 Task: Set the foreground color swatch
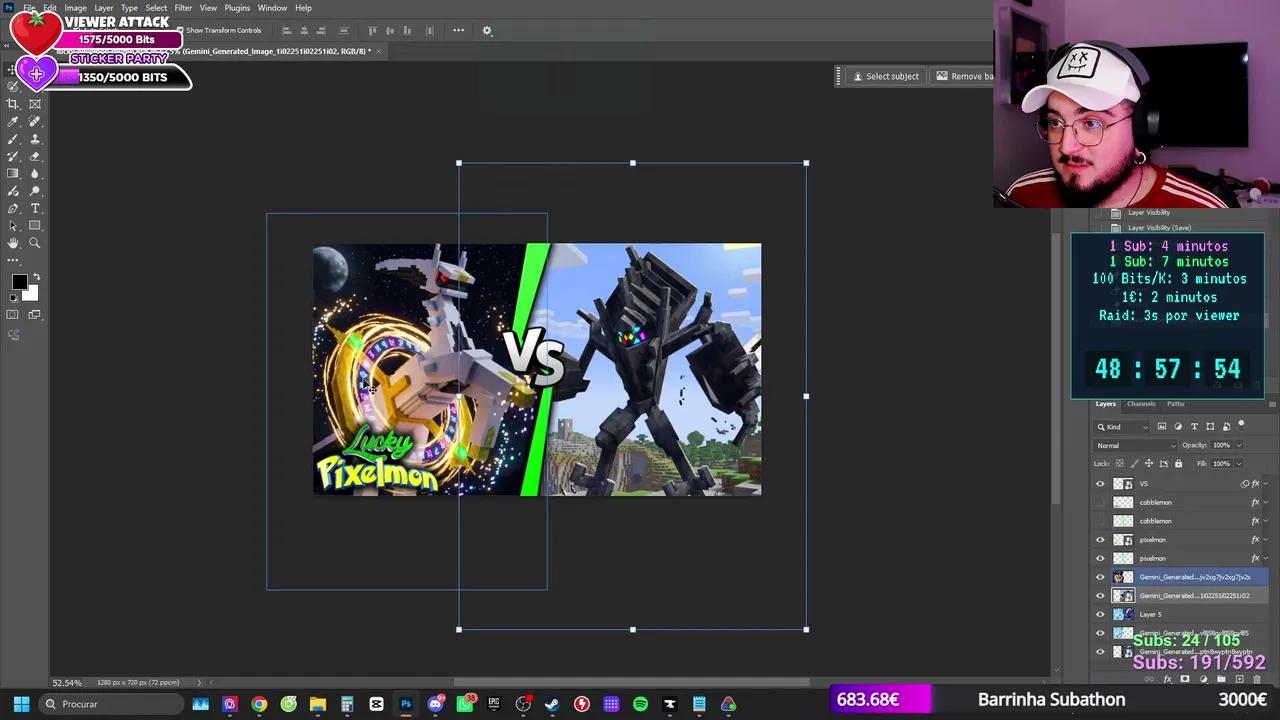[x=18, y=282]
